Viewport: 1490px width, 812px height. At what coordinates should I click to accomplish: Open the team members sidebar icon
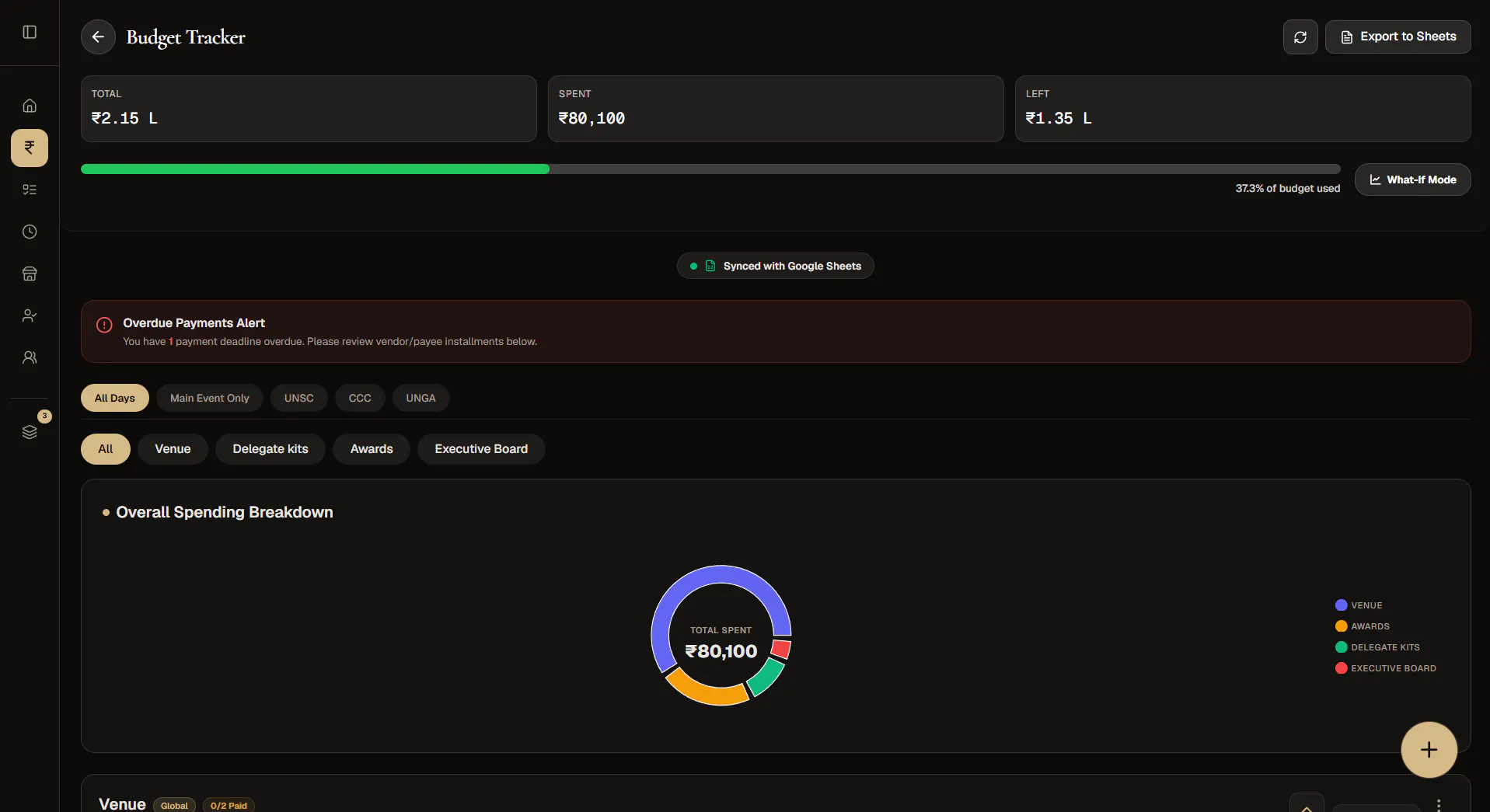pyautogui.click(x=30, y=357)
